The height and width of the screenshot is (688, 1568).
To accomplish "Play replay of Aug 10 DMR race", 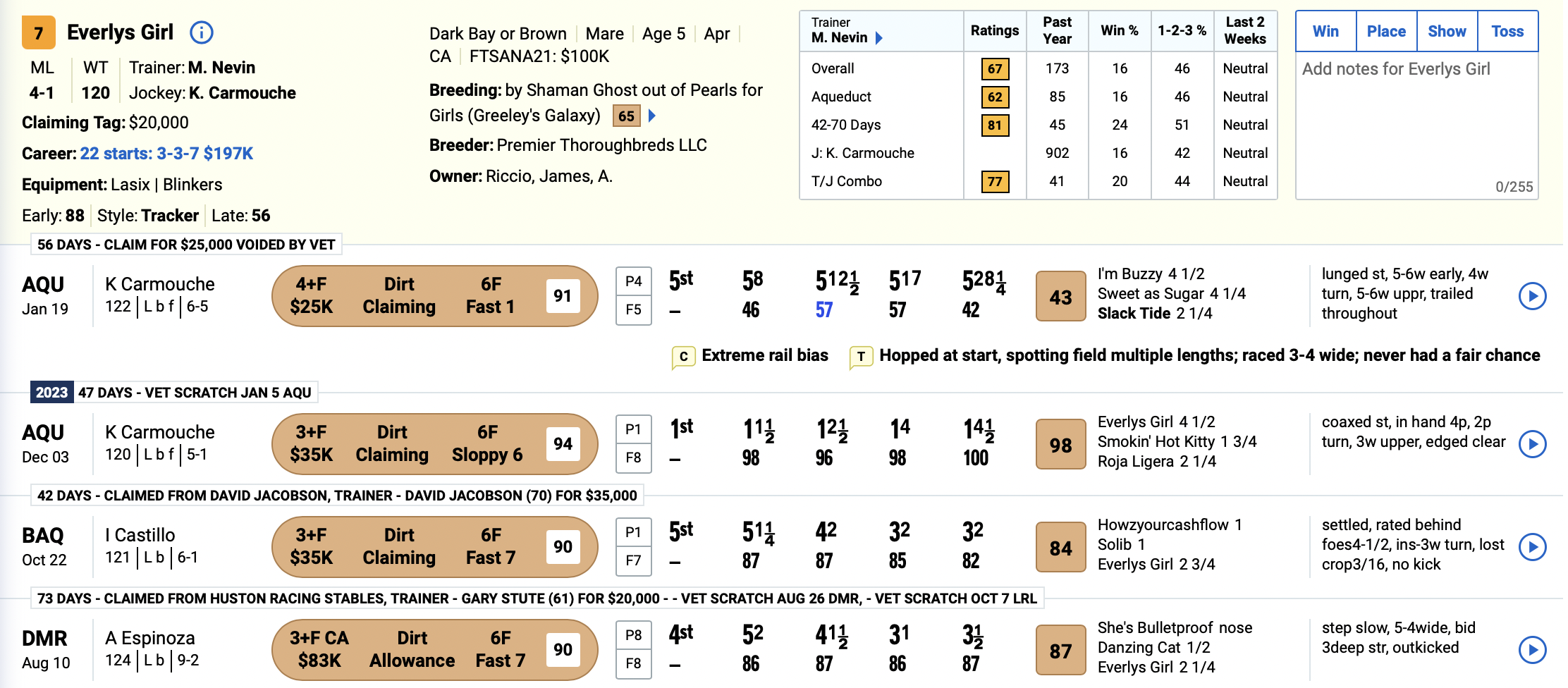I will (x=1532, y=650).
